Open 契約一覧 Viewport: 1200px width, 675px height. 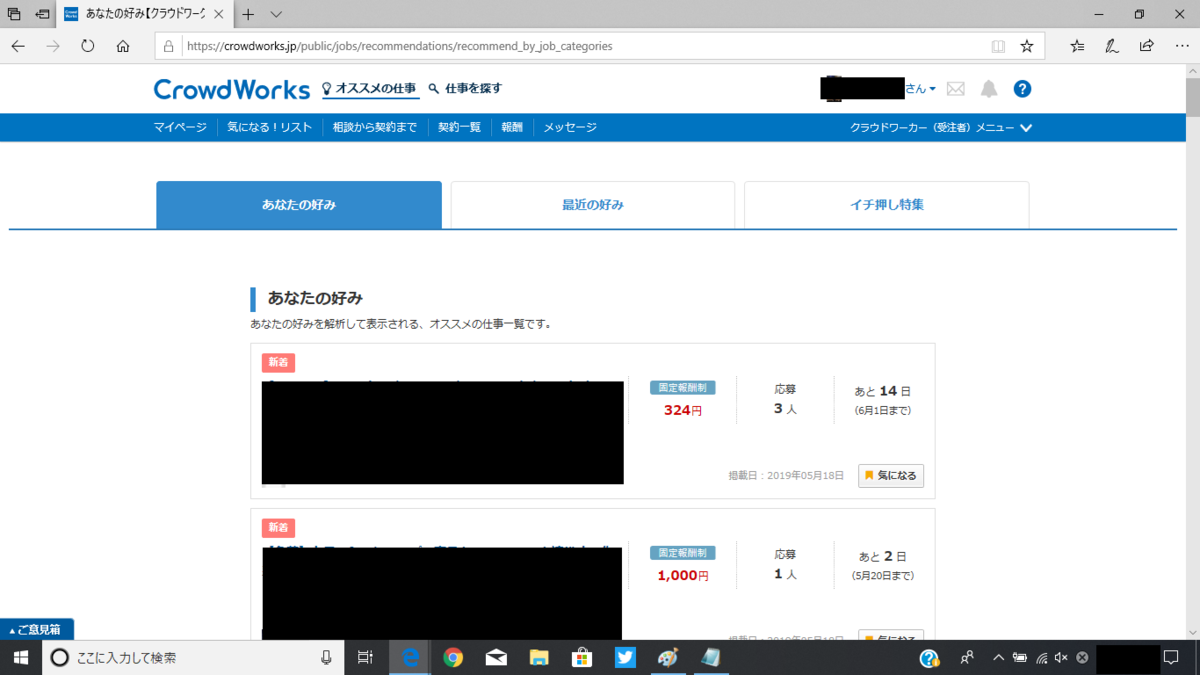[459, 127]
